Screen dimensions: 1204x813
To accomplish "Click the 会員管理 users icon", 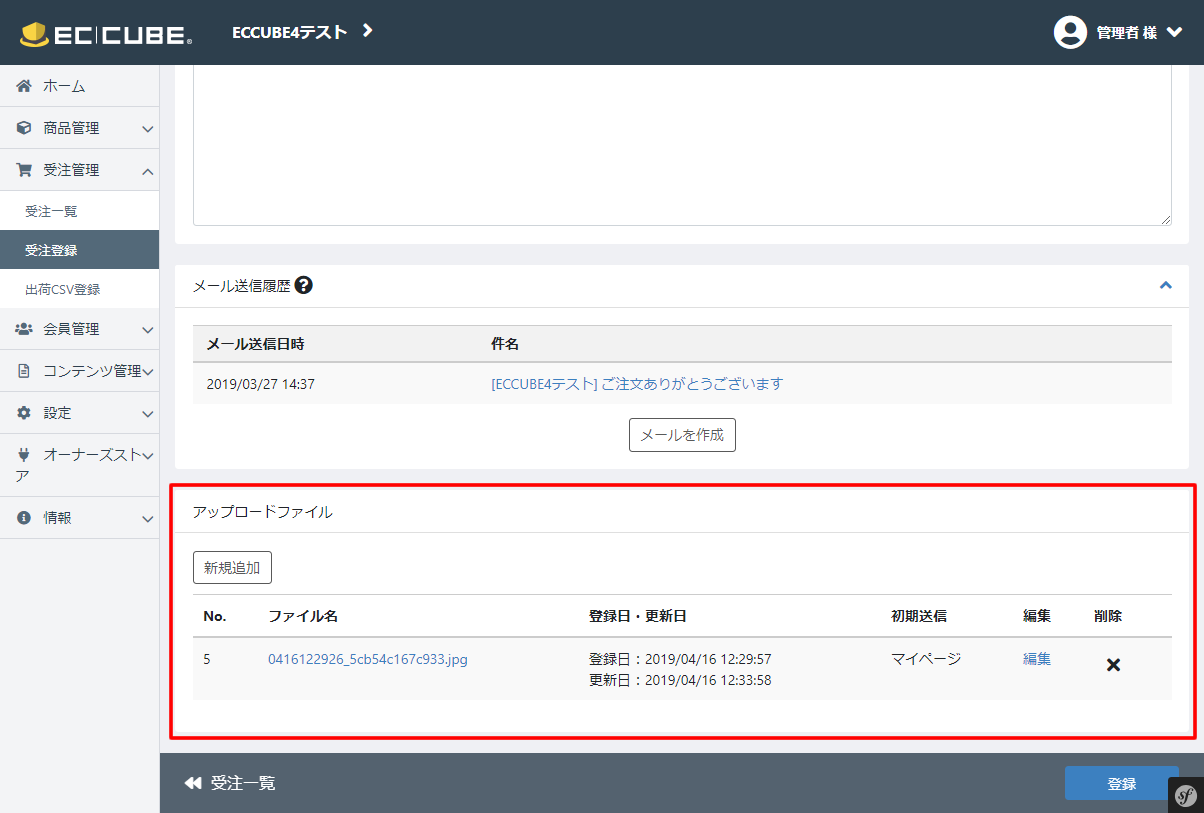I will pos(24,329).
